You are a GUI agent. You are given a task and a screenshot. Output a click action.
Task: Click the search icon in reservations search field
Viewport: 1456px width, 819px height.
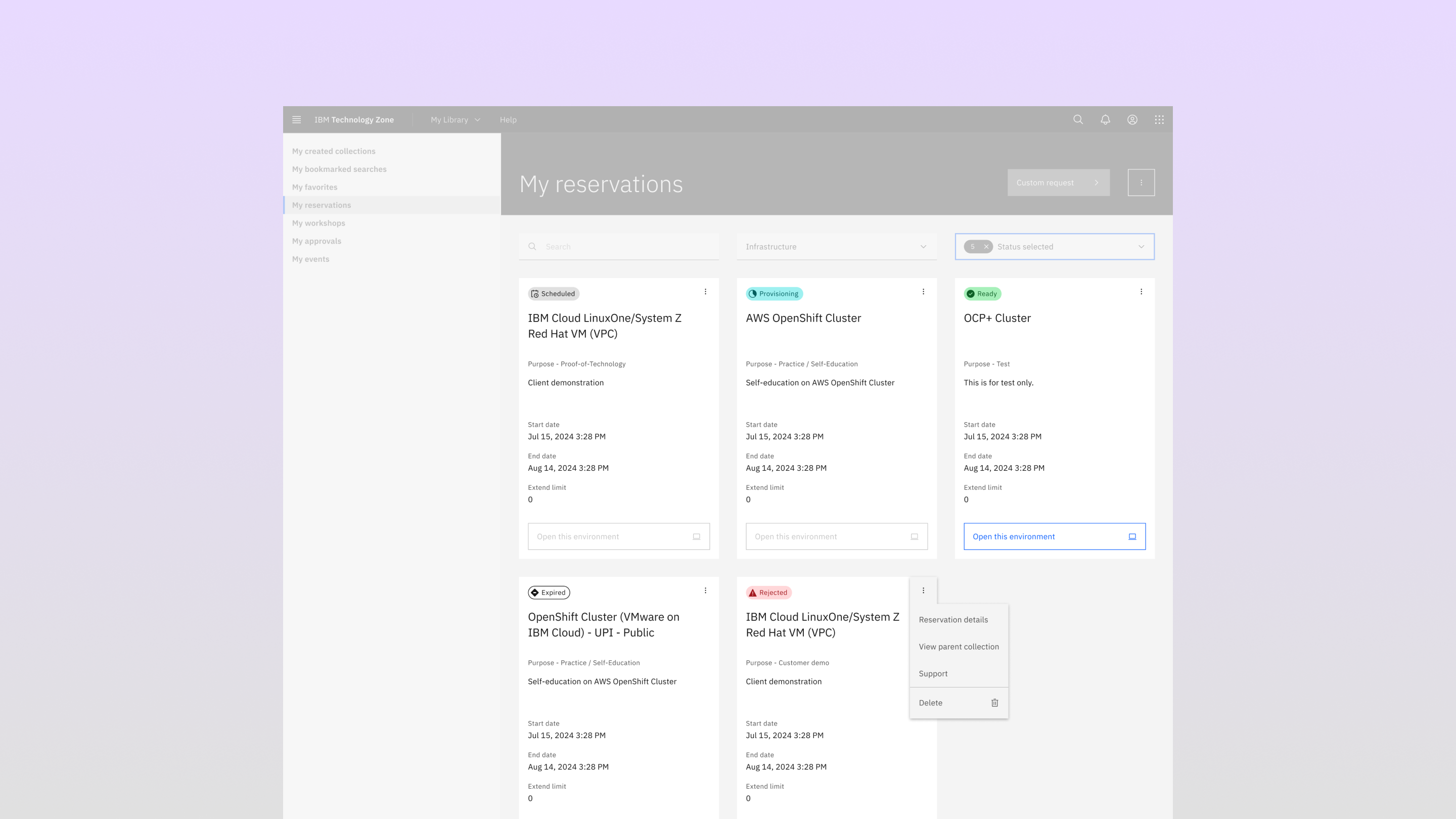click(x=532, y=247)
